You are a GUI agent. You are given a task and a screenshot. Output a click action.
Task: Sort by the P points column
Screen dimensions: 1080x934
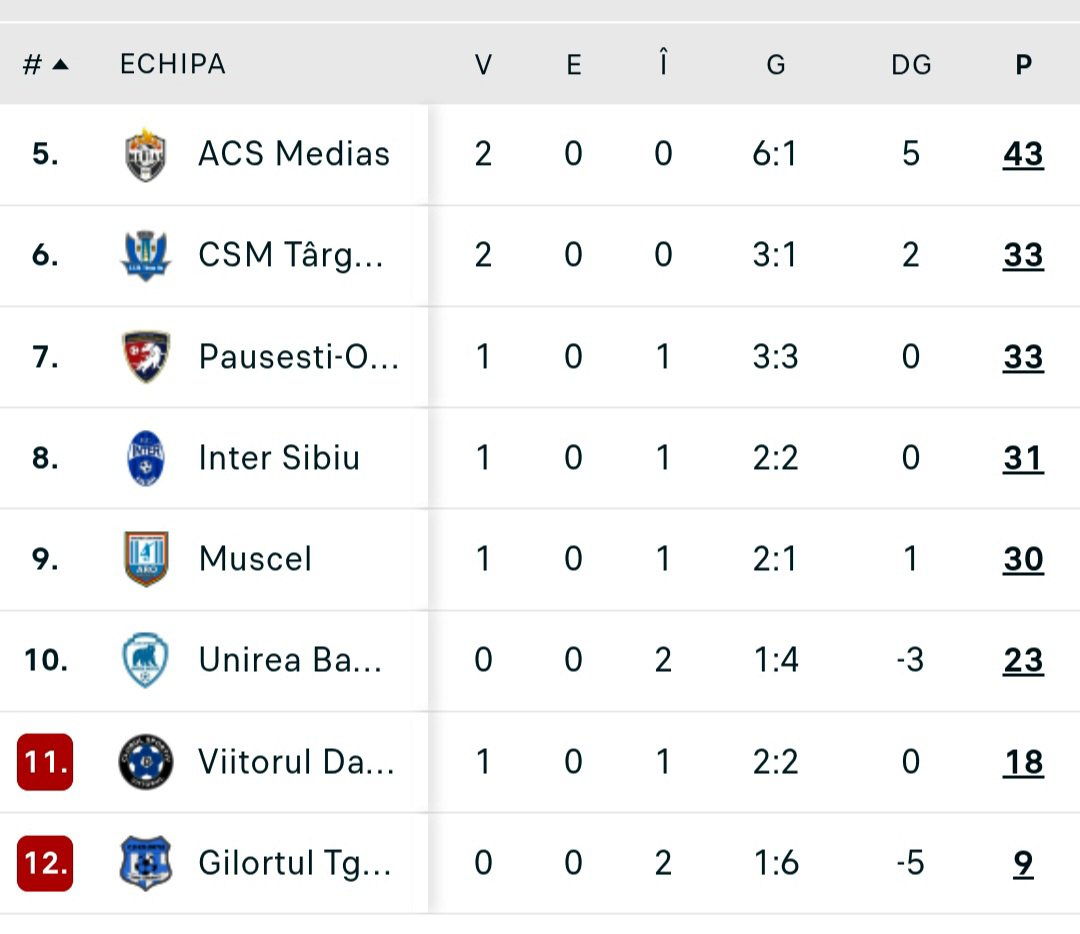pyautogui.click(x=1023, y=65)
